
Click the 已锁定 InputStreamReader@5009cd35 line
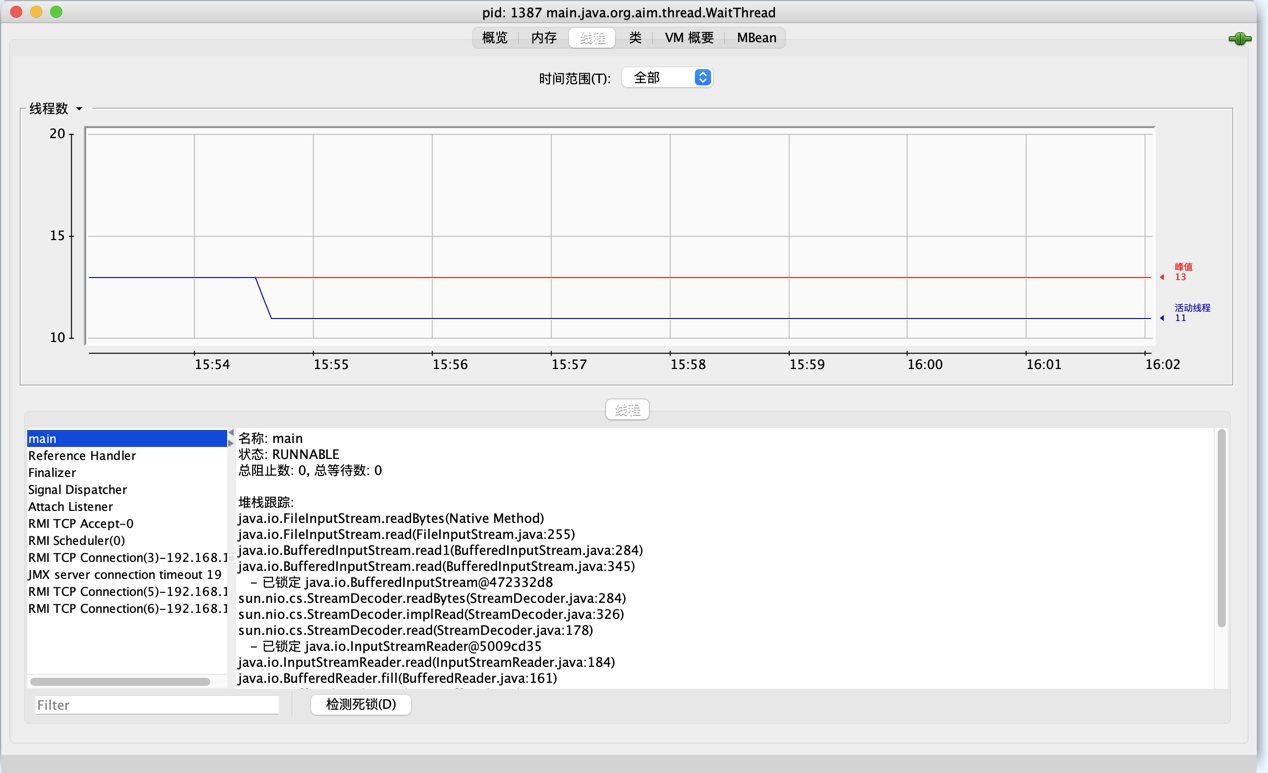pyautogui.click(x=395, y=646)
